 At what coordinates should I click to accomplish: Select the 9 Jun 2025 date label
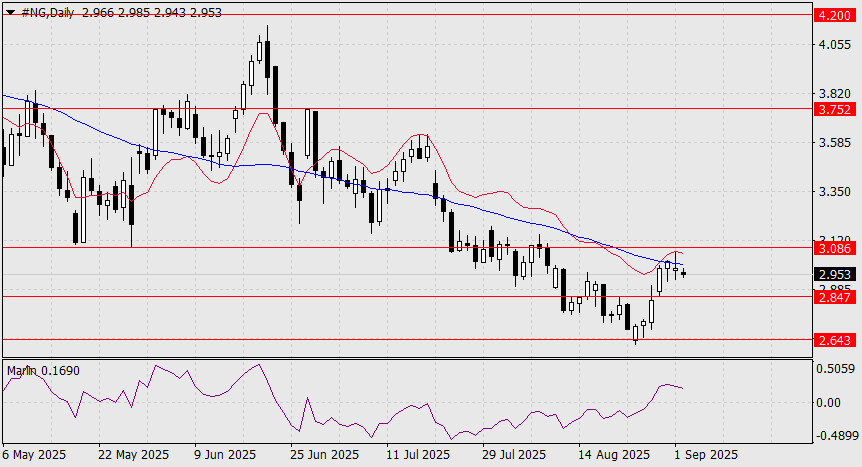(225, 455)
